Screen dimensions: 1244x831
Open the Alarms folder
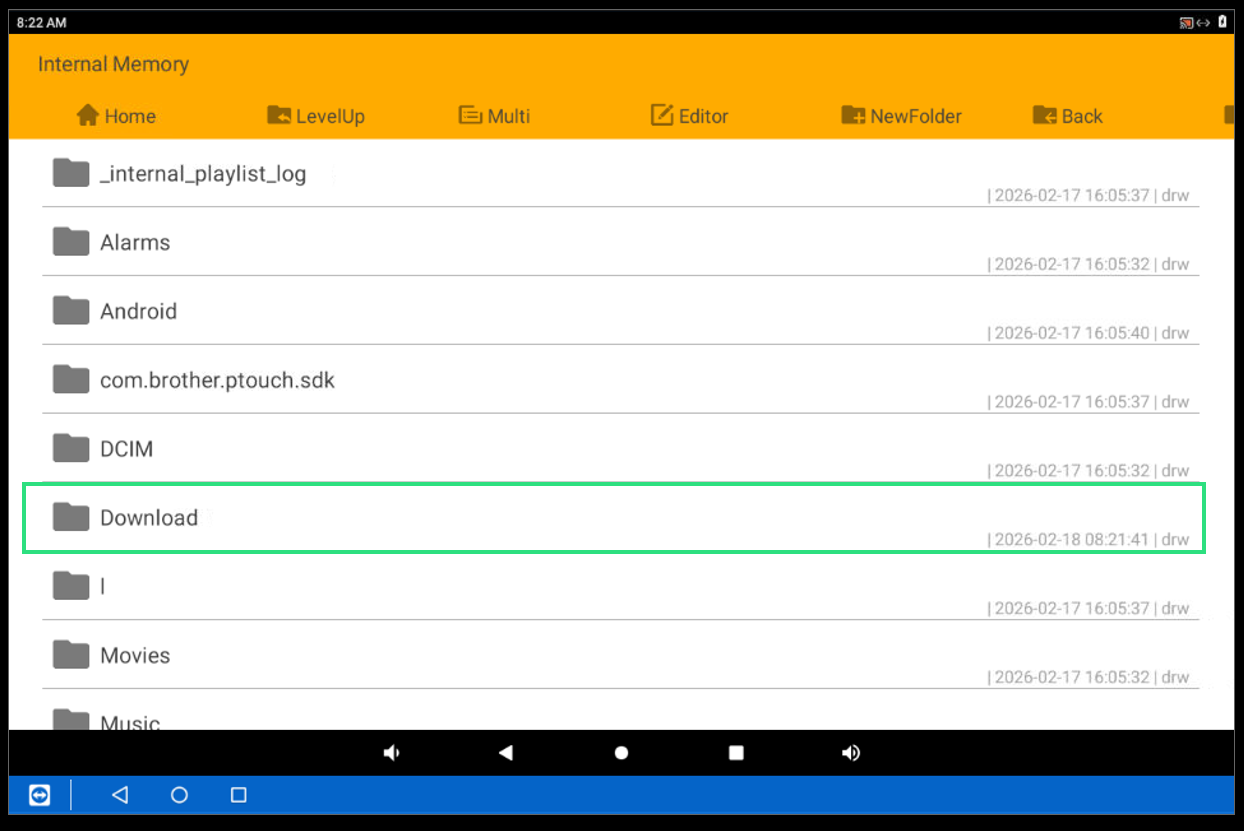135,243
